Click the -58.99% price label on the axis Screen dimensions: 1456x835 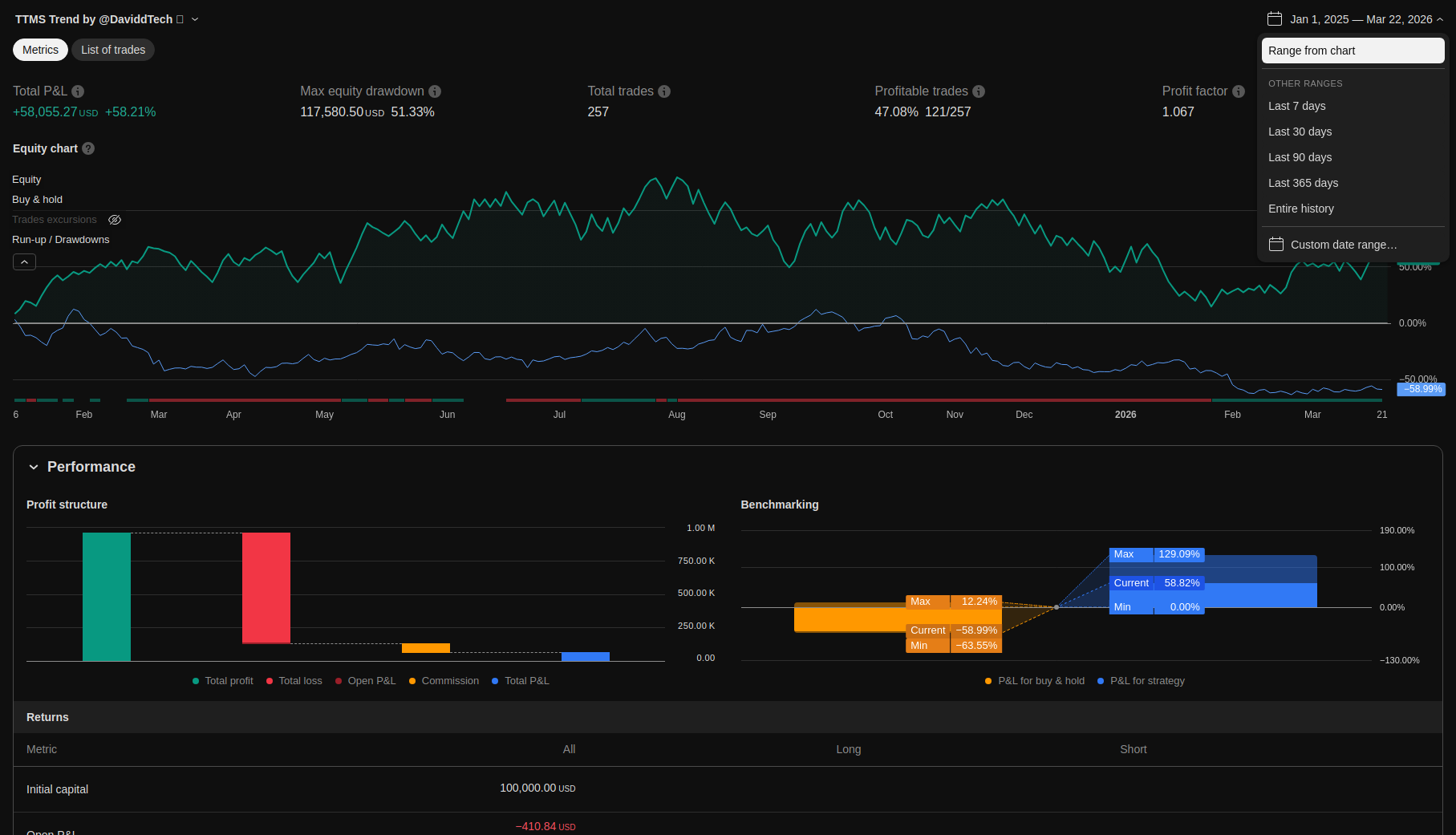(1421, 389)
